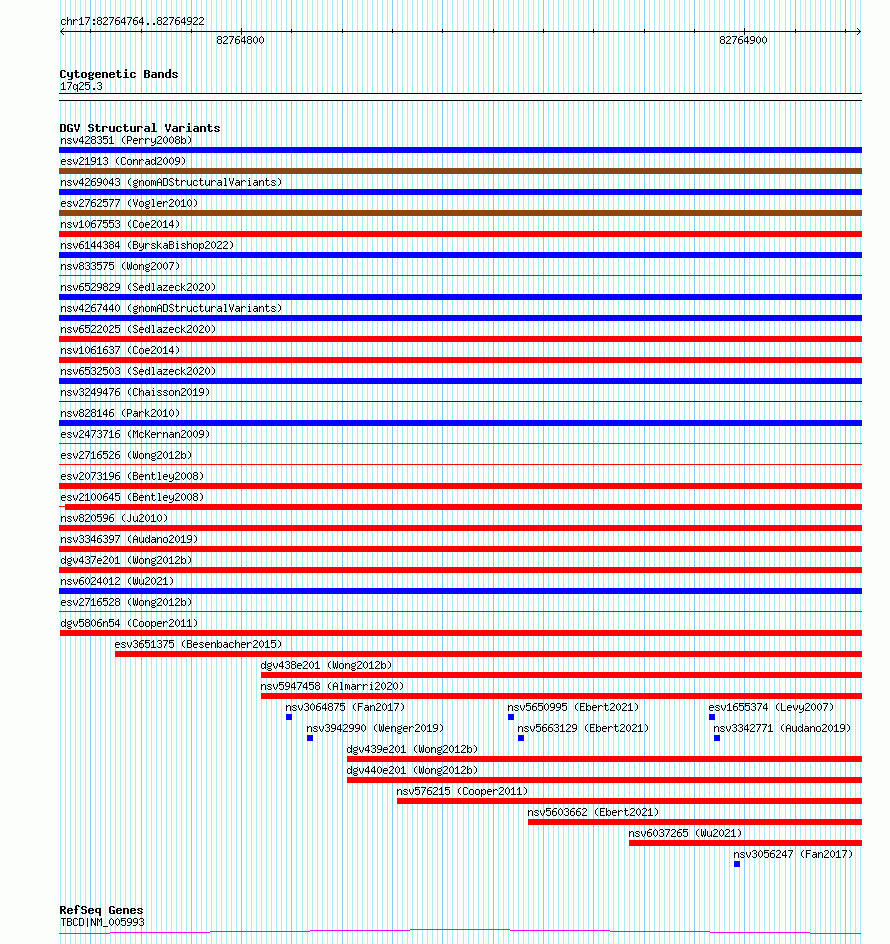
Task: Click the nsv828146 (Park2010) label
Action: click(x=120, y=414)
